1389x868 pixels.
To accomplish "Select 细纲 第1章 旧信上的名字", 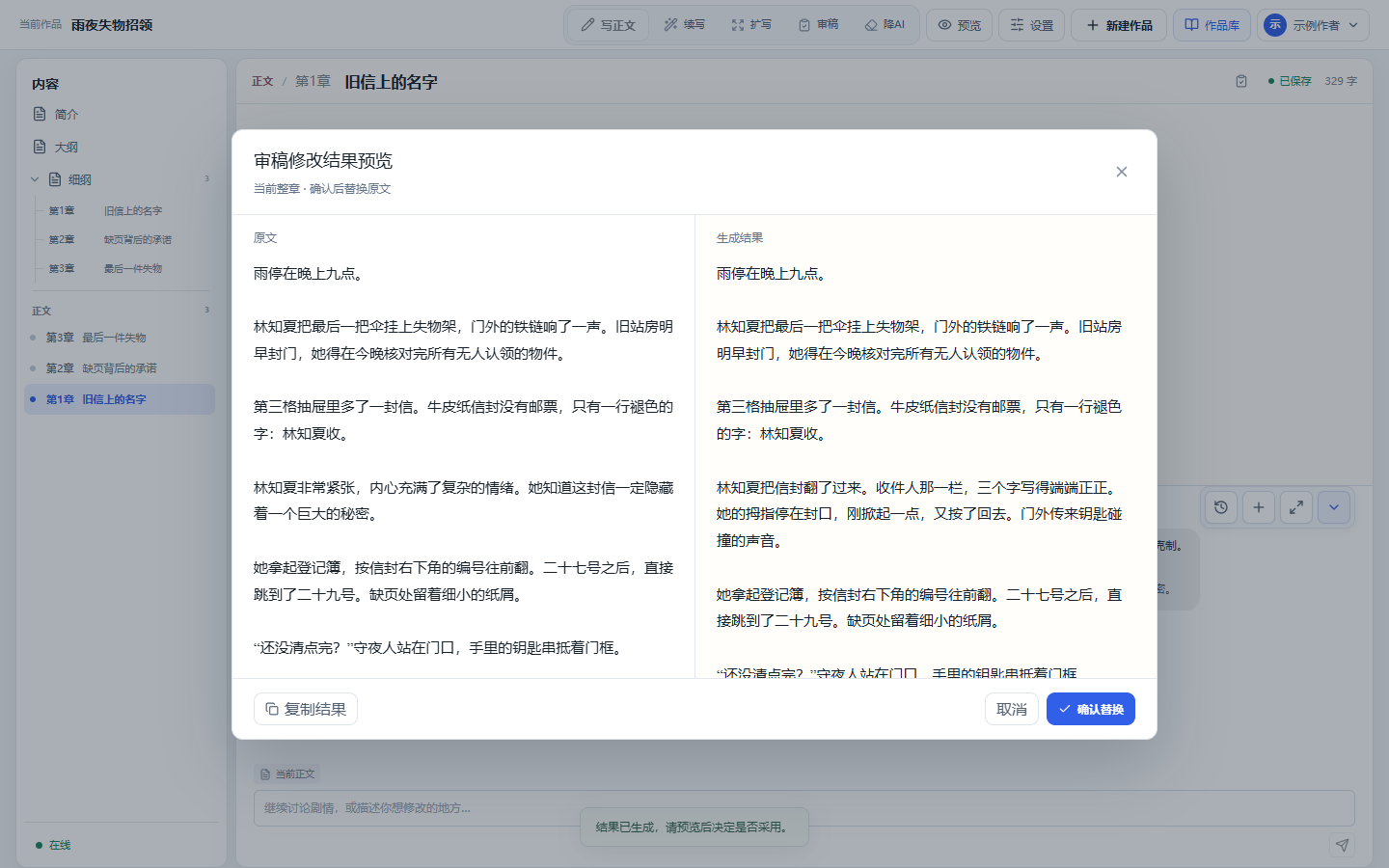I will pyautogui.click(x=123, y=210).
